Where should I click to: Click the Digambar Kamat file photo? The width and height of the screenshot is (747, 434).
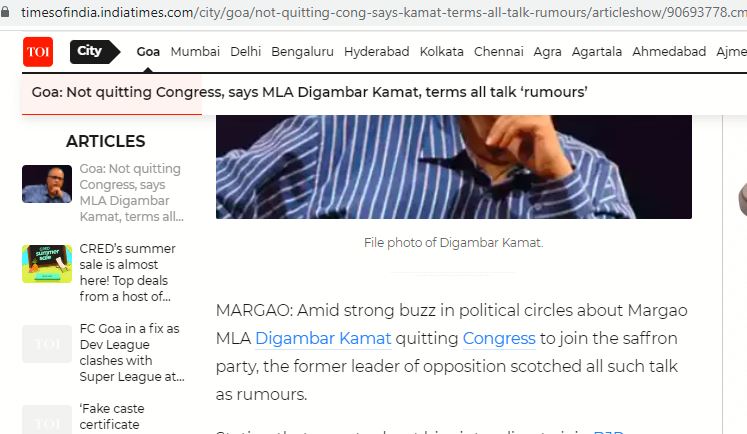[454, 167]
